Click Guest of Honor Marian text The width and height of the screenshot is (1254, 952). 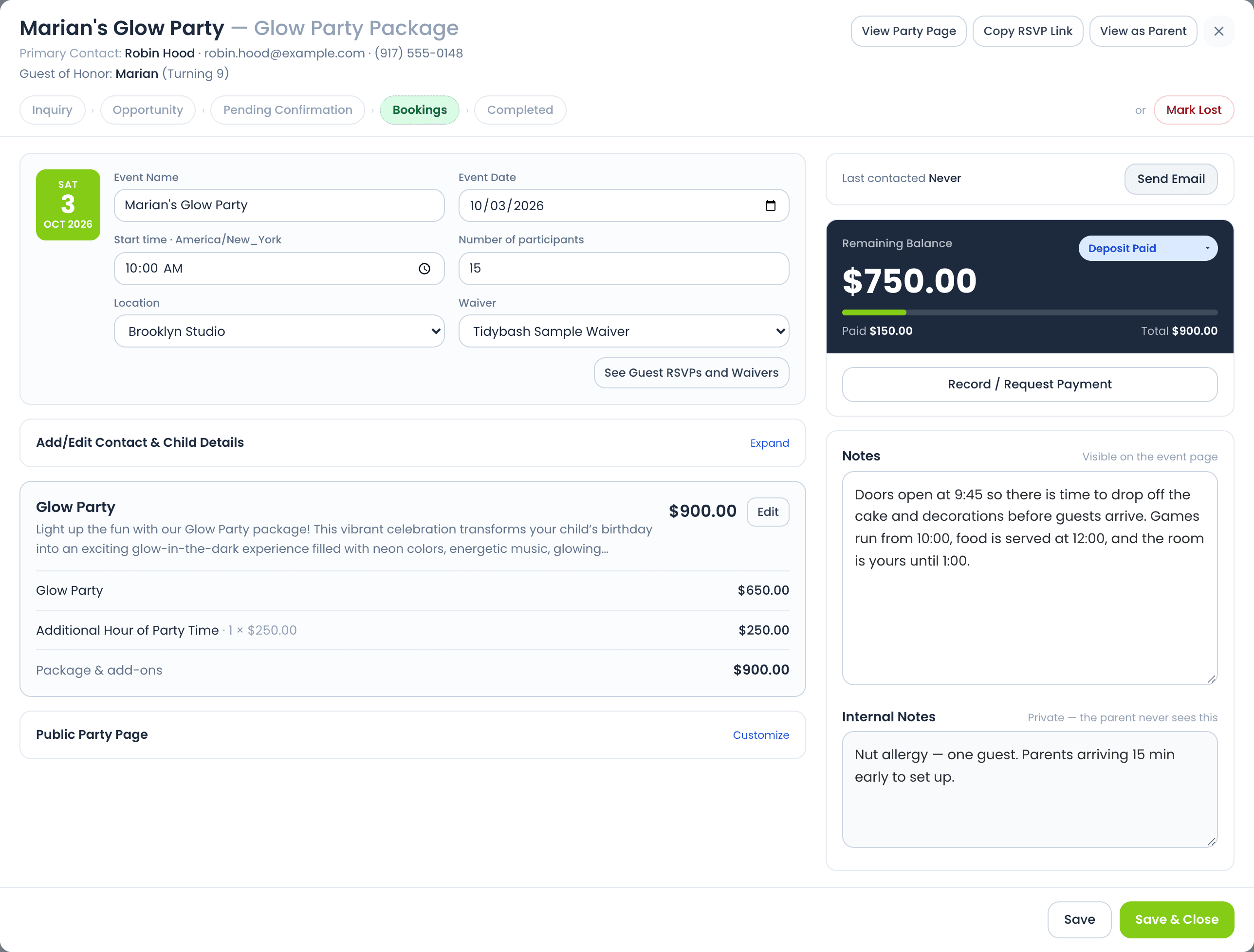tap(124, 73)
